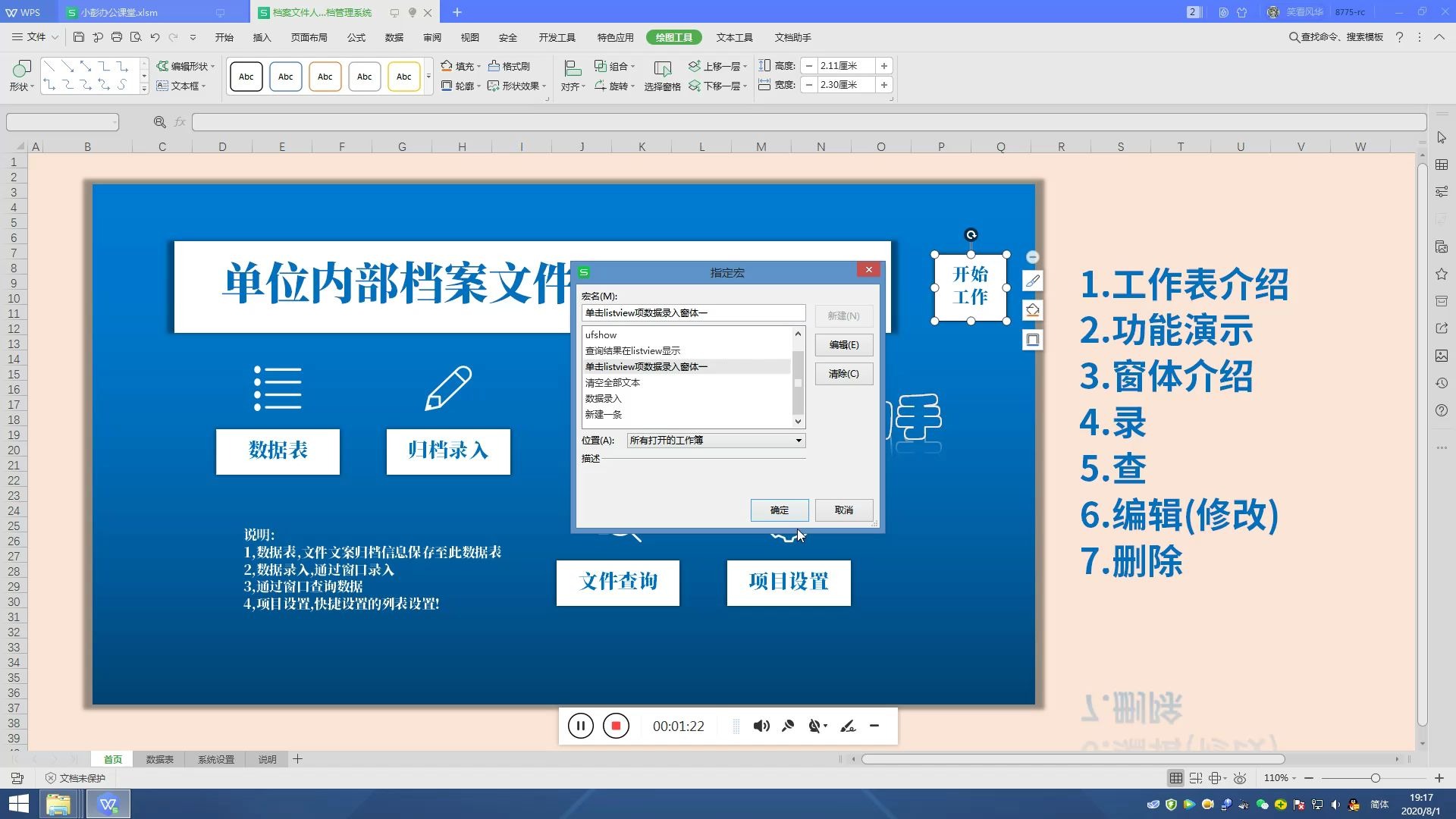Click the print icon in quick toolbar
This screenshot has width=1456, height=819.
(x=116, y=36)
